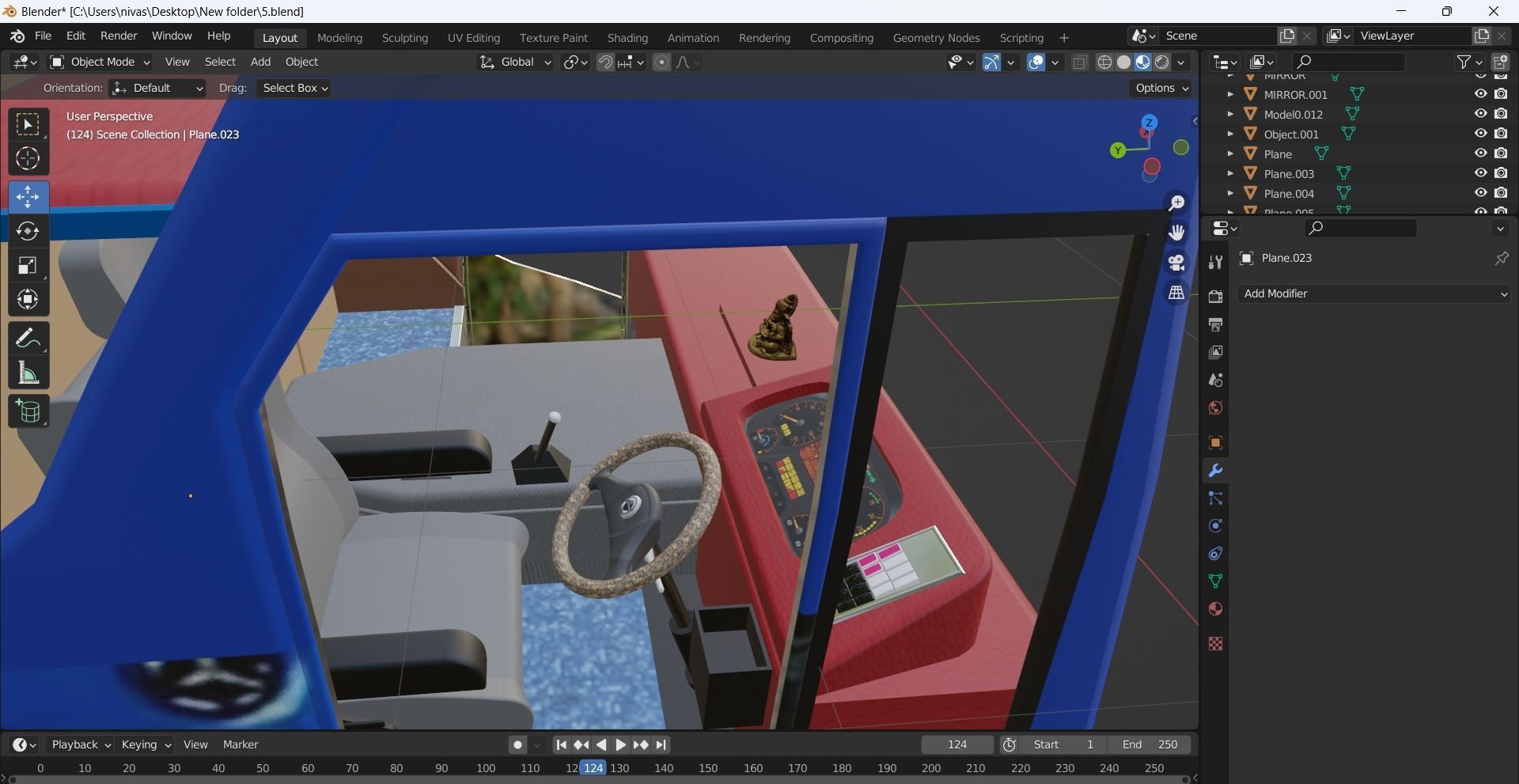The width and height of the screenshot is (1519, 784).
Task: Expand the Object.001 tree item
Action: (x=1230, y=134)
